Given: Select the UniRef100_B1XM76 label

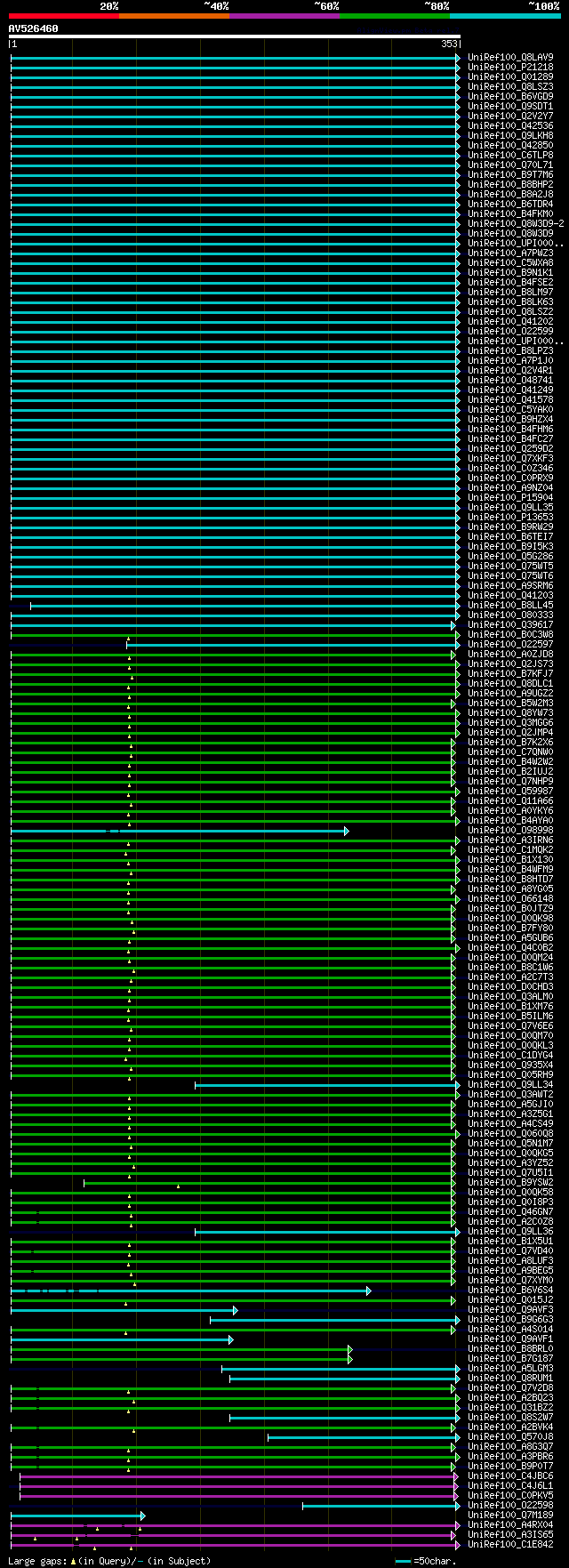Looking at the screenshot, I should pyautogui.click(x=510, y=1006).
